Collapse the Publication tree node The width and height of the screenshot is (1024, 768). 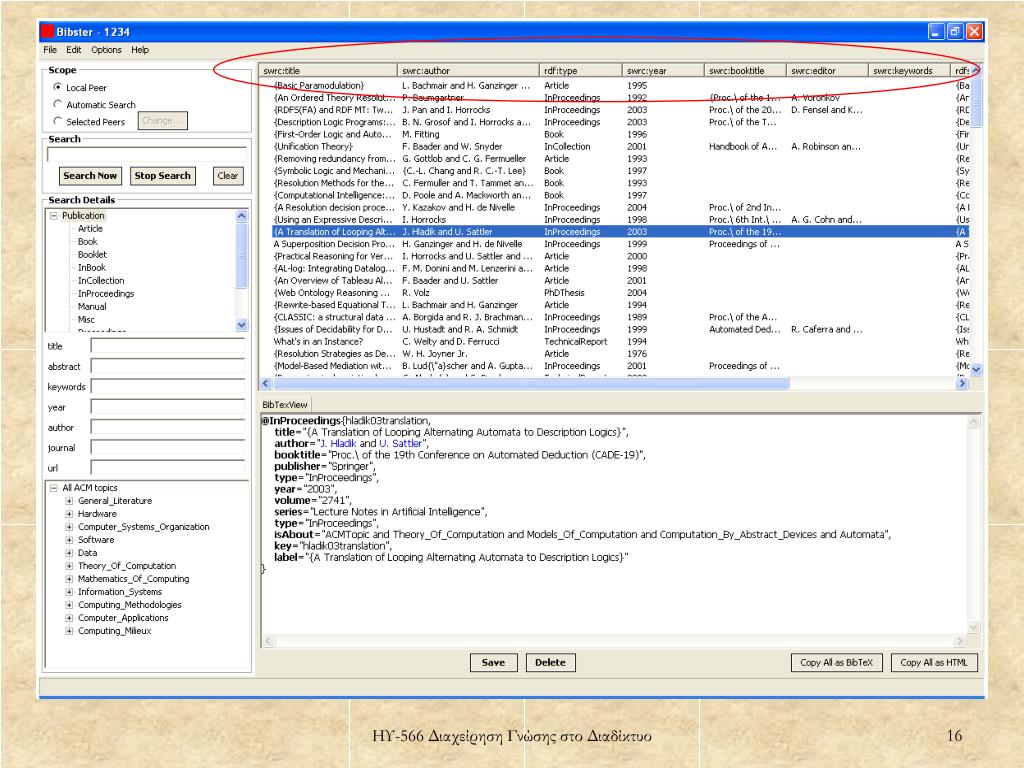pos(54,216)
